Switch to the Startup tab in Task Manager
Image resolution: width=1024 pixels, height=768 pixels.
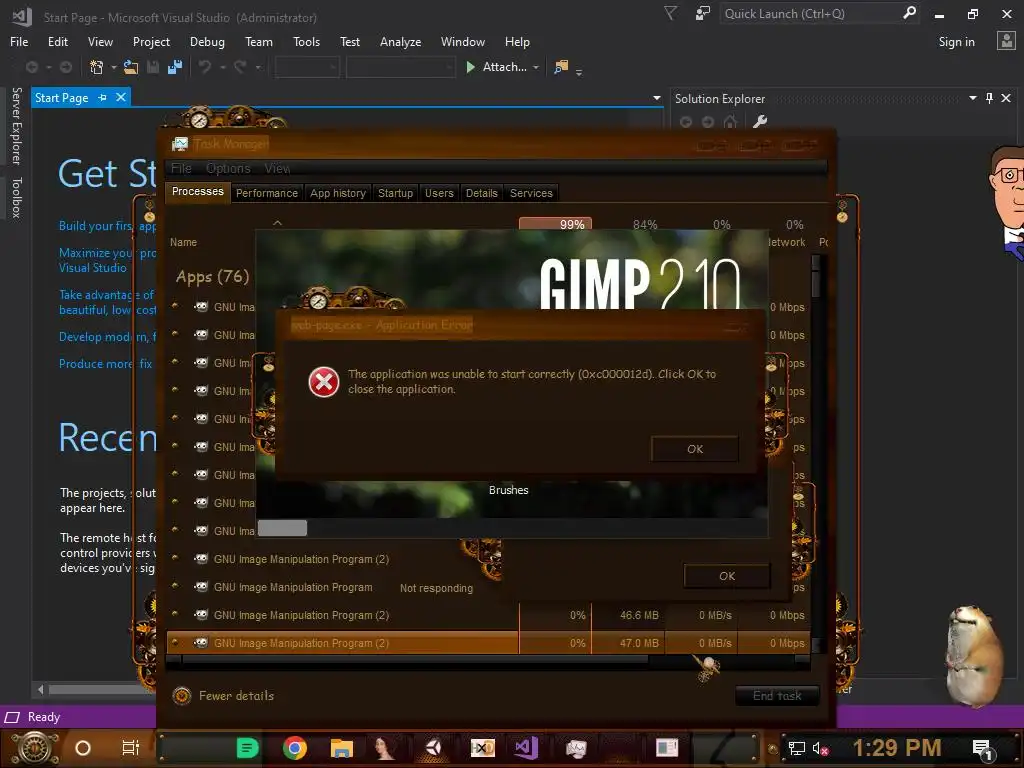tap(395, 193)
